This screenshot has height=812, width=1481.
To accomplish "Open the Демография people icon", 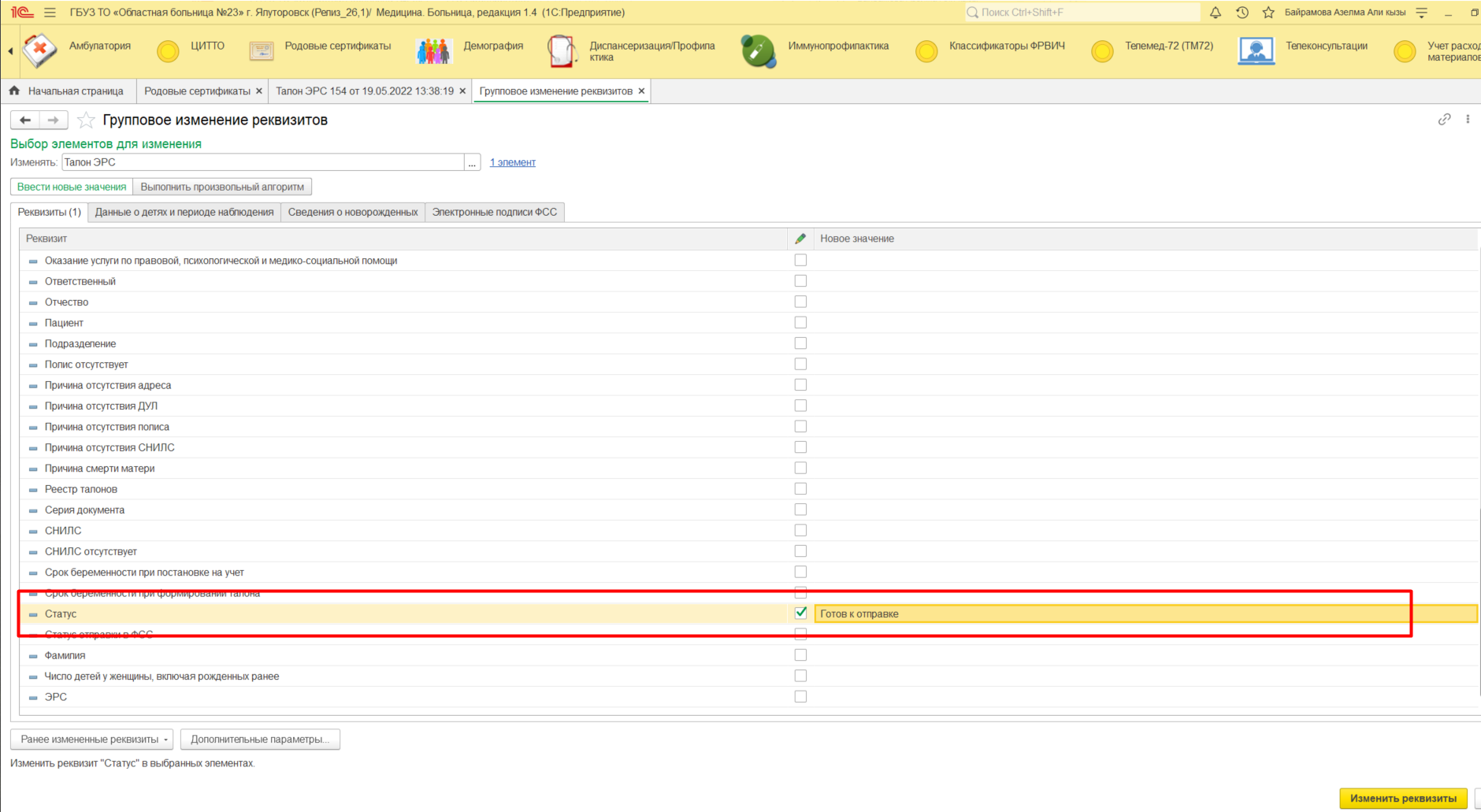I will pyautogui.click(x=432, y=51).
